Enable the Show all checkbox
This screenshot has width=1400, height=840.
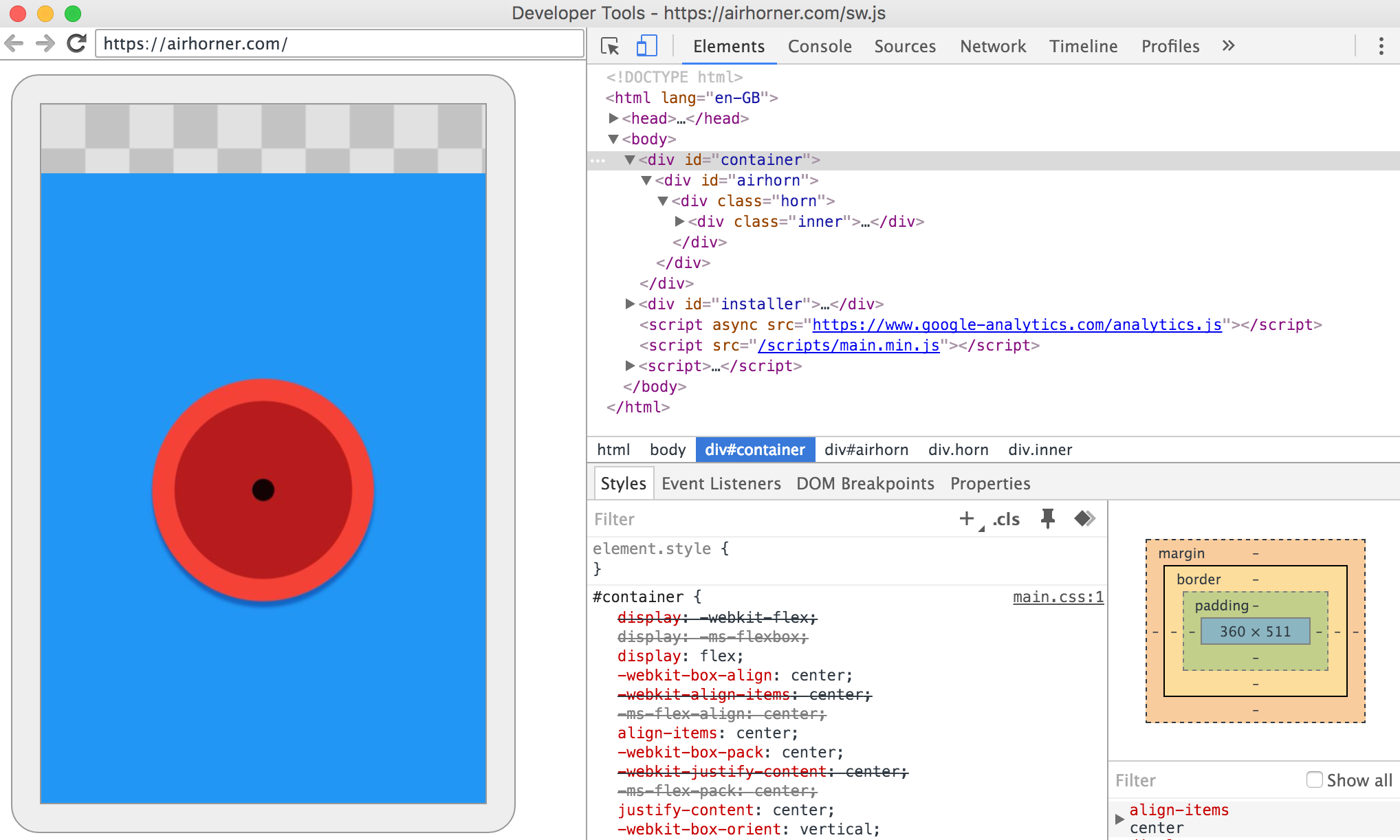click(x=1314, y=780)
